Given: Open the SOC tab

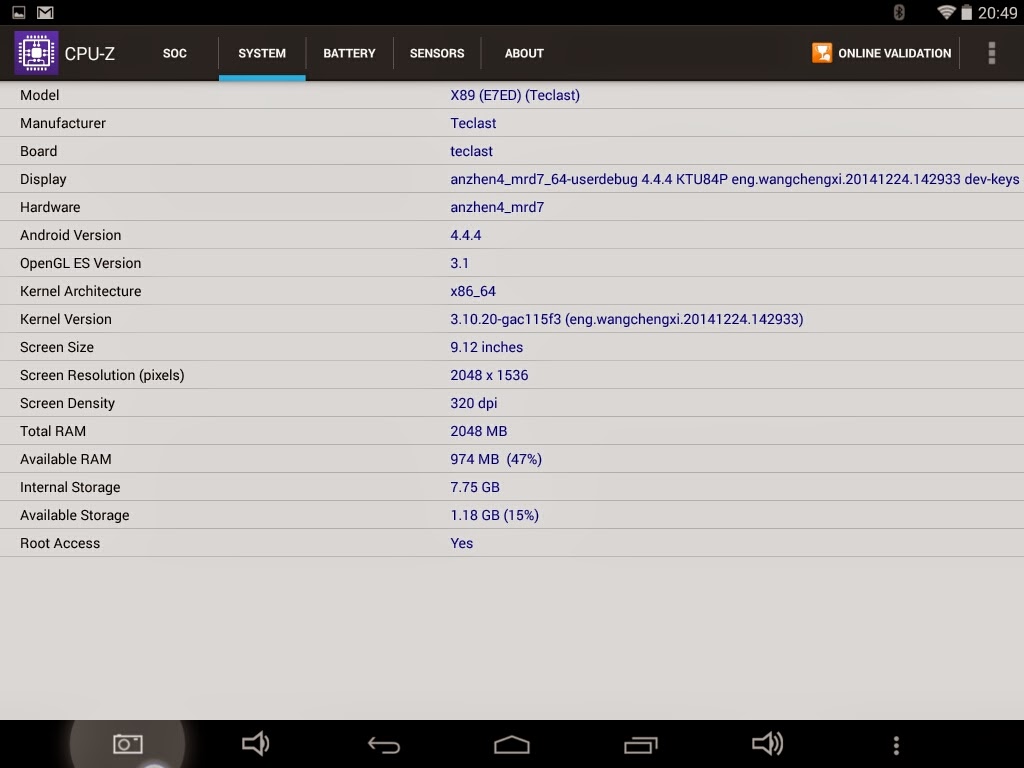Looking at the screenshot, I should coord(174,54).
